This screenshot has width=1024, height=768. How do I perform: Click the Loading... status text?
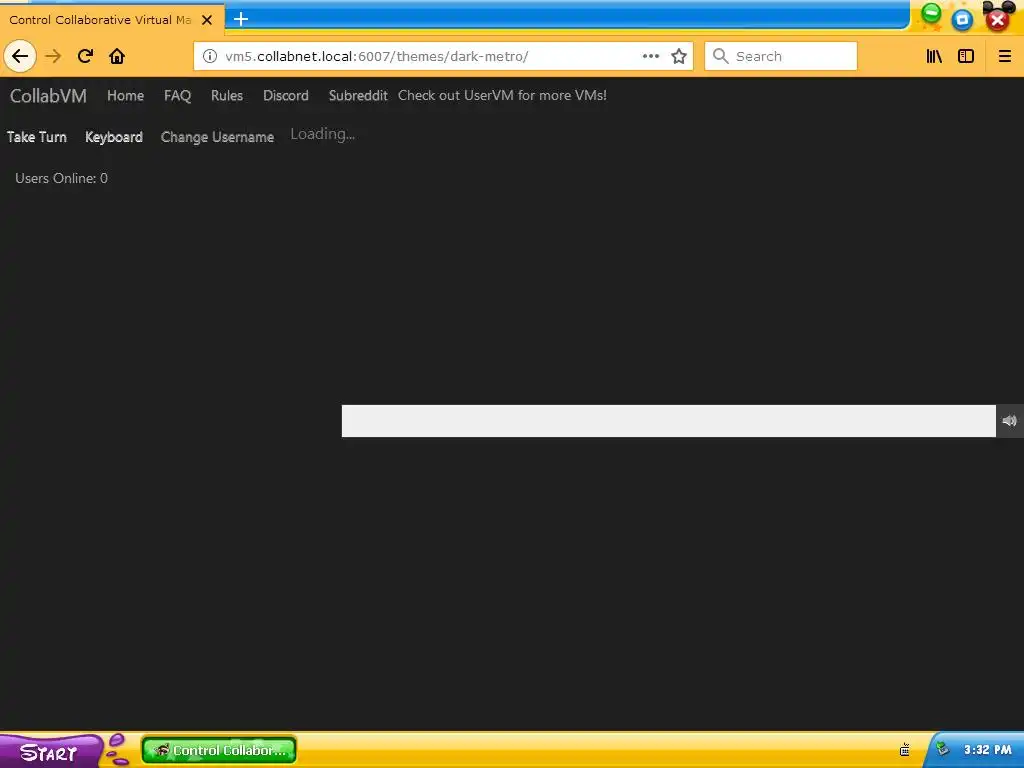pos(323,134)
